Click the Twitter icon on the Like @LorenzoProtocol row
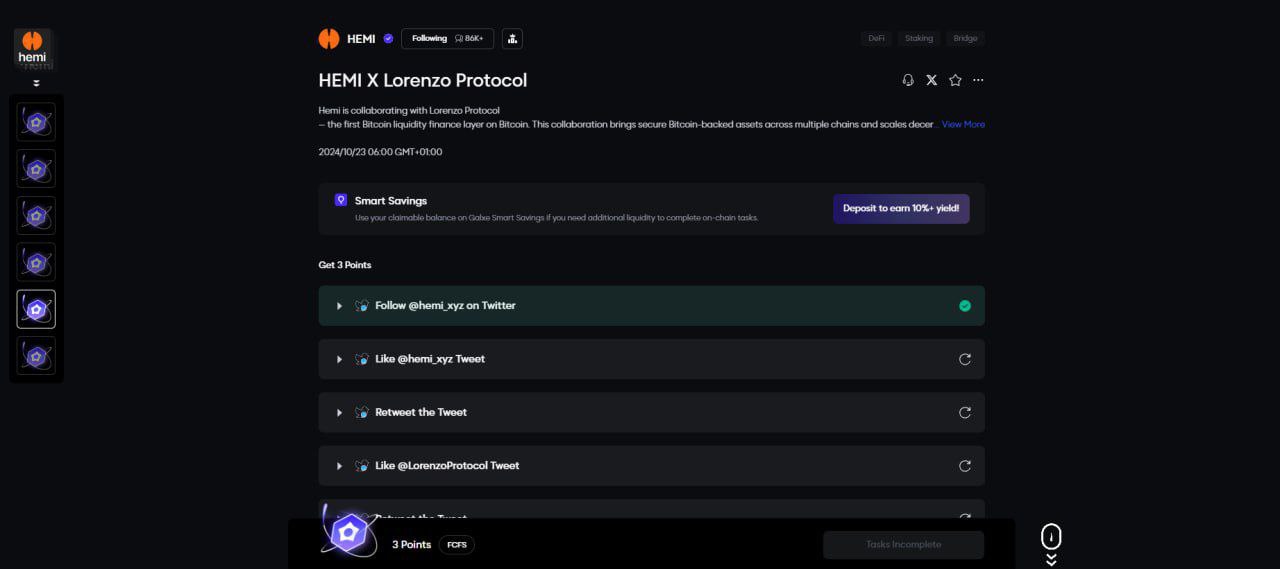Viewport: 1280px width, 569px height. coord(362,466)
